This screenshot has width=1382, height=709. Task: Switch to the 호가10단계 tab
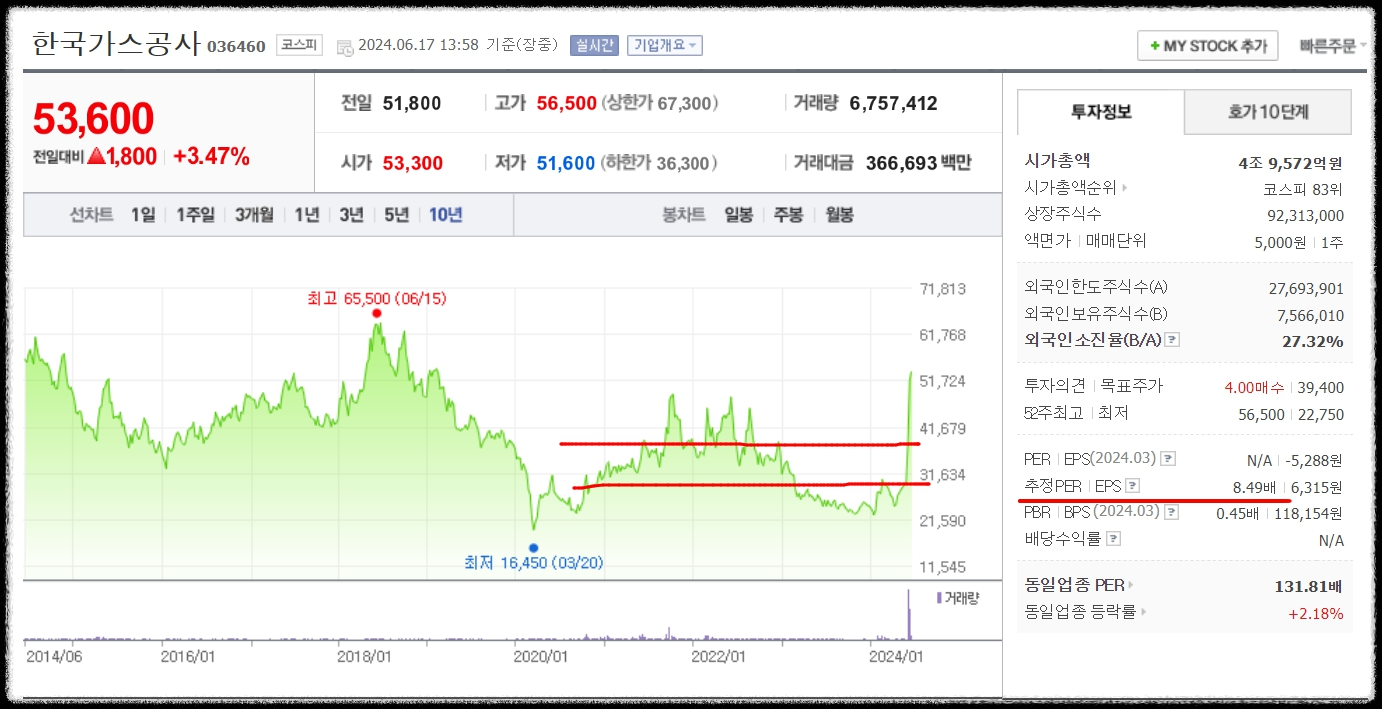[x=1267, y=112]
